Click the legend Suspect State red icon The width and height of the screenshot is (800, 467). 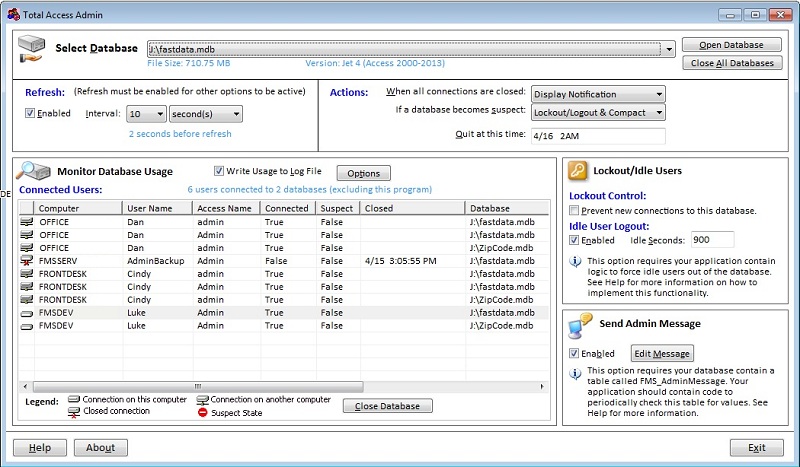click(x=203, y=412)
